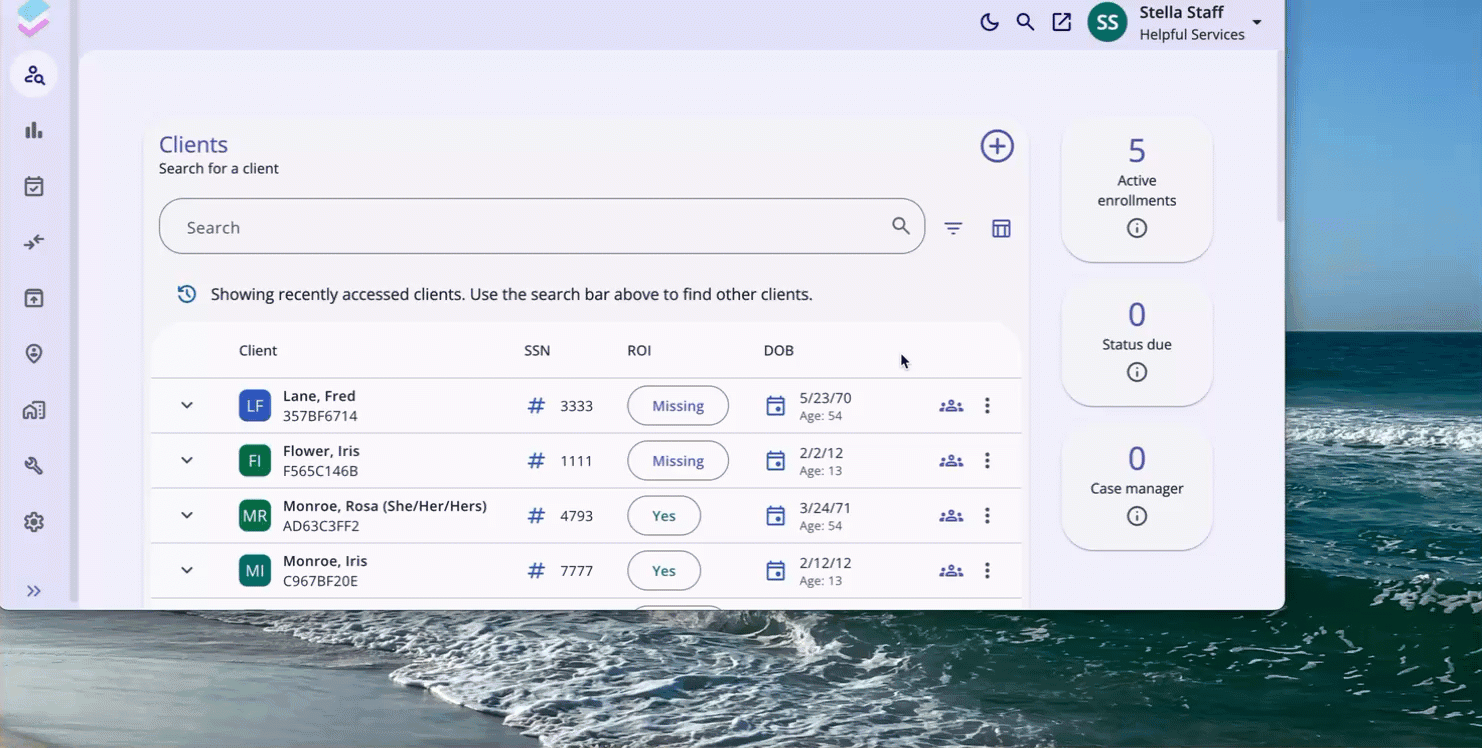
Task: Open the settings gear sidebar icon
Action: tap(34, 522)
